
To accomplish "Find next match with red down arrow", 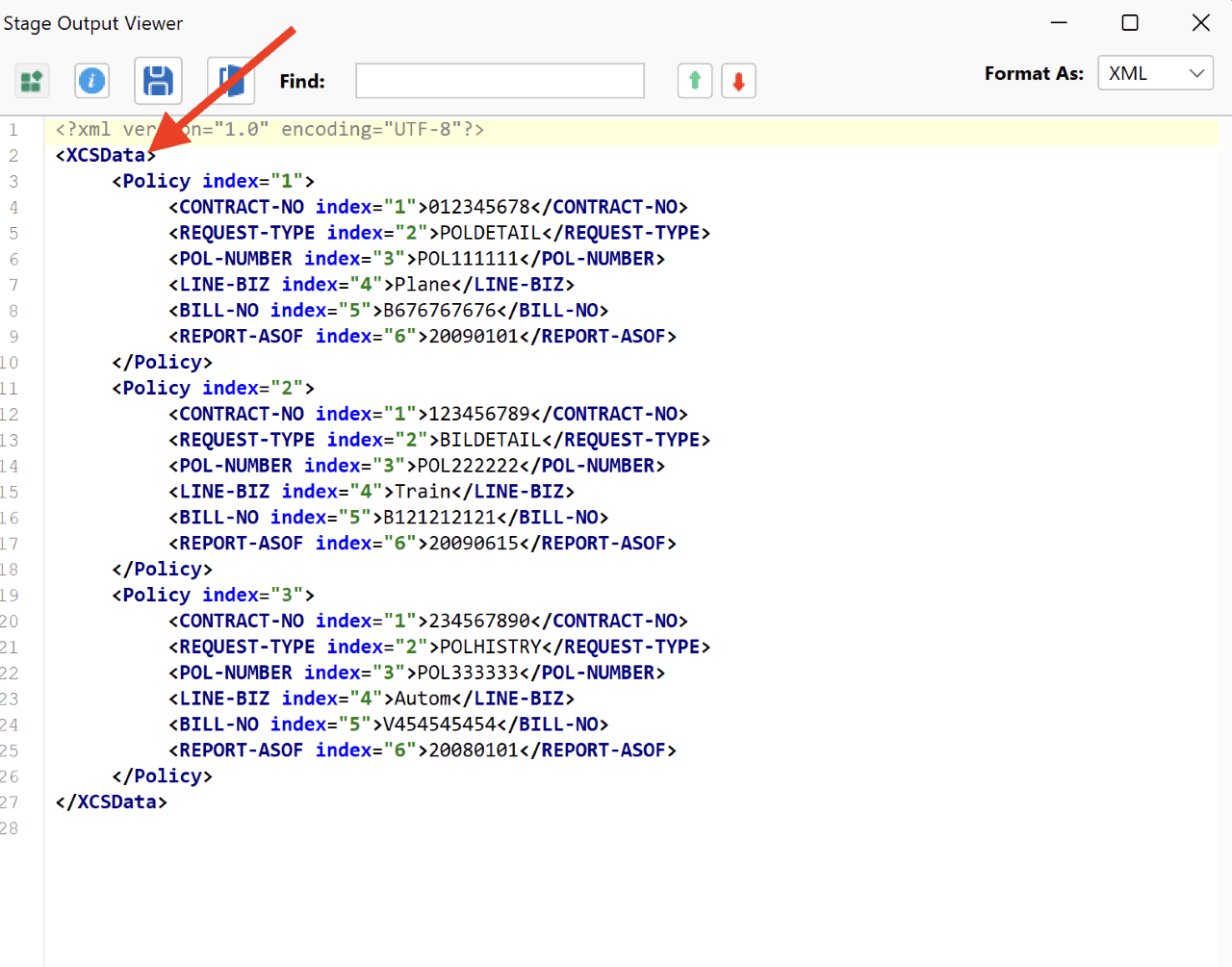I will [x=738, y=81].
